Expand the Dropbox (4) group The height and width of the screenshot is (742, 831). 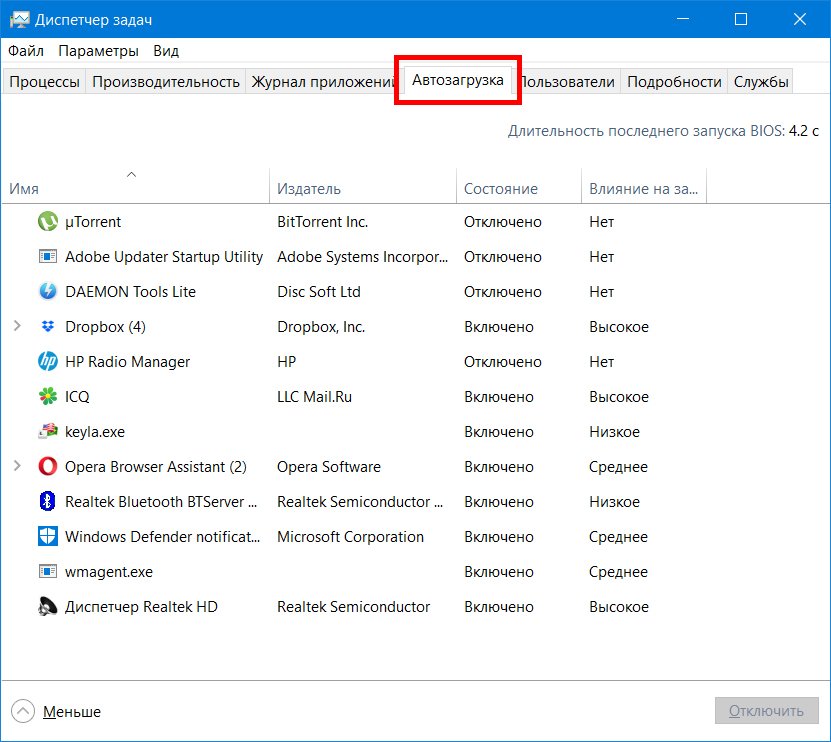pos(17,327)
